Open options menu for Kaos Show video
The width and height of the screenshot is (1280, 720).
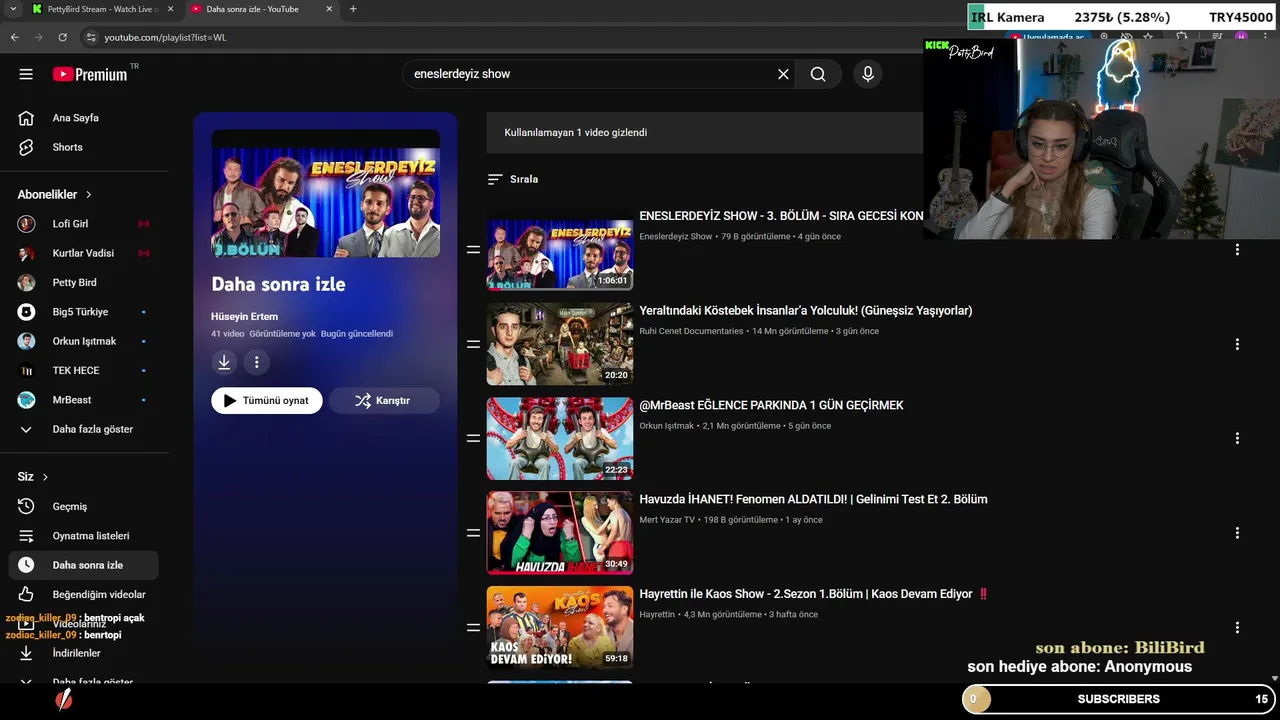[x=1237, y=627]
